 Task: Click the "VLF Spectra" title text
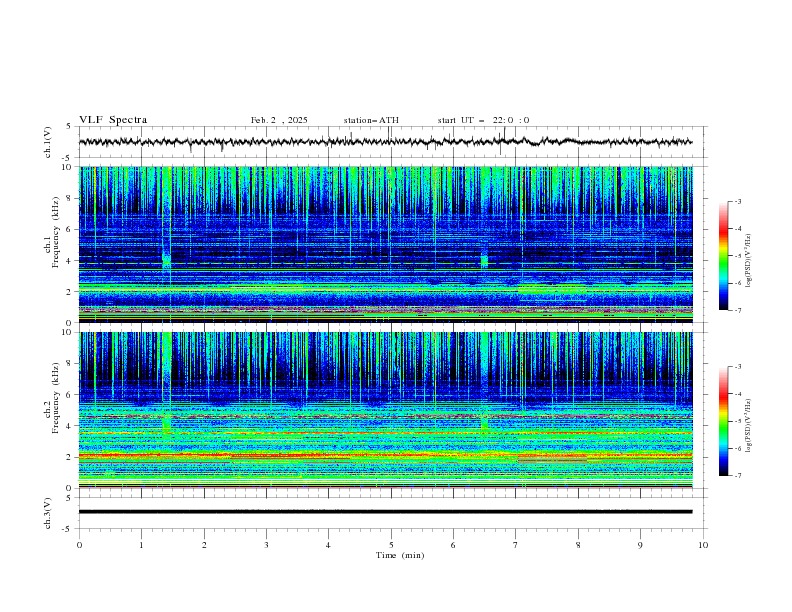click(113, 120)
